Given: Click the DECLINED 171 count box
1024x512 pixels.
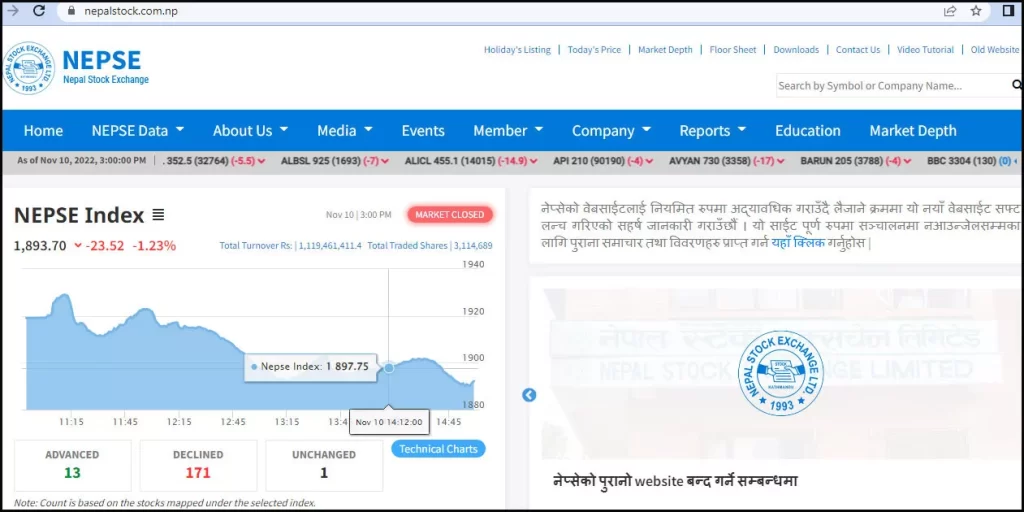Looking at the screenshot, I should pos(198,465).
